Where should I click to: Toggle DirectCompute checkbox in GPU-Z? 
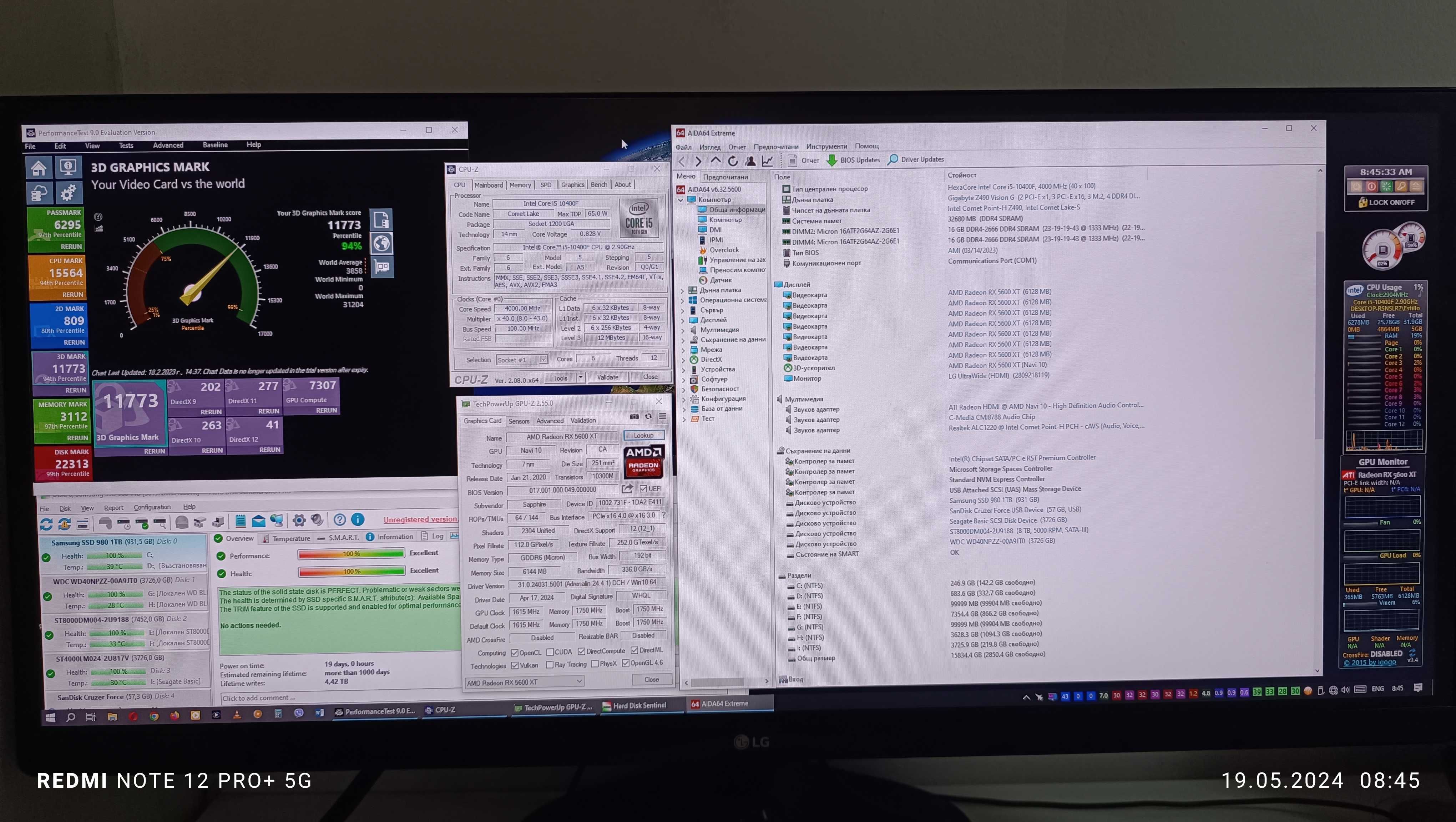[x=582, y=651]
